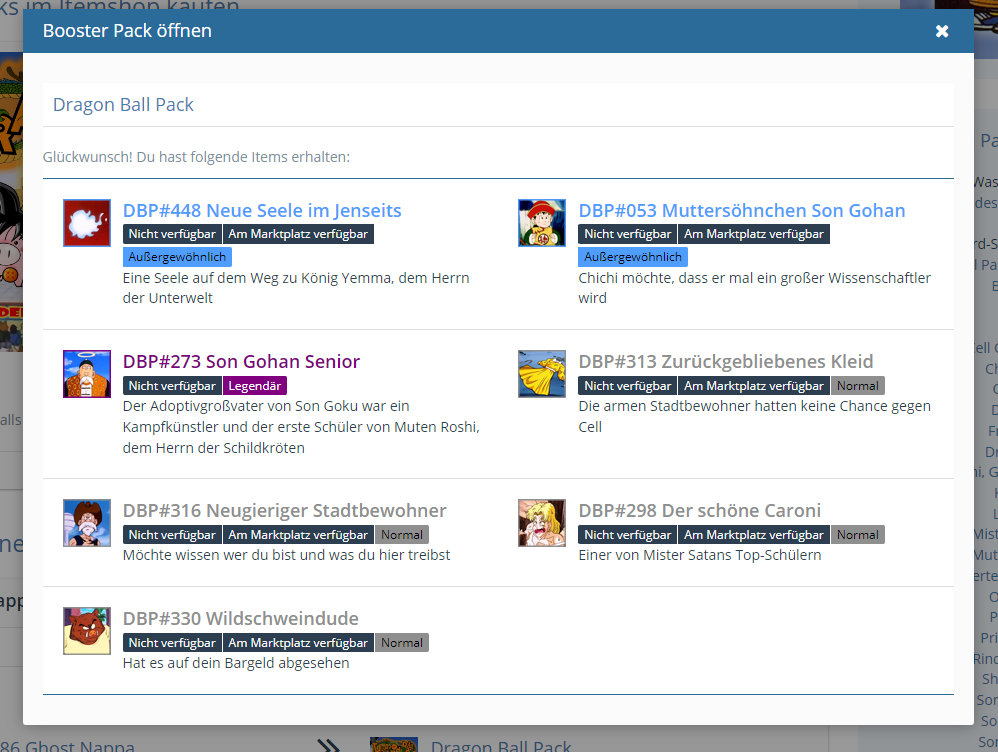This screenshot has height=752, width=998.
Task: Open DBP#053 Muttersöhnchen Son Gohan link
Action: (x=741, y=211)
